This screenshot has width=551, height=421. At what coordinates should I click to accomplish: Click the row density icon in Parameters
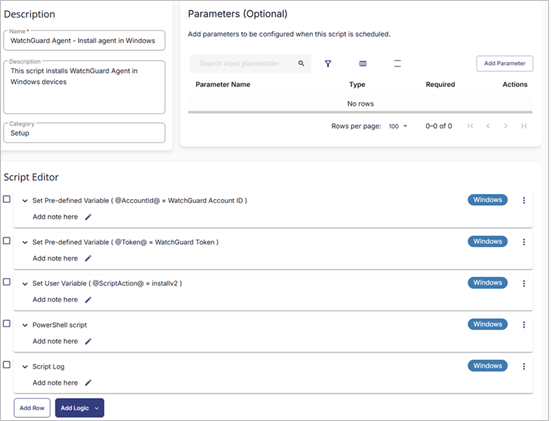(397, 64)
